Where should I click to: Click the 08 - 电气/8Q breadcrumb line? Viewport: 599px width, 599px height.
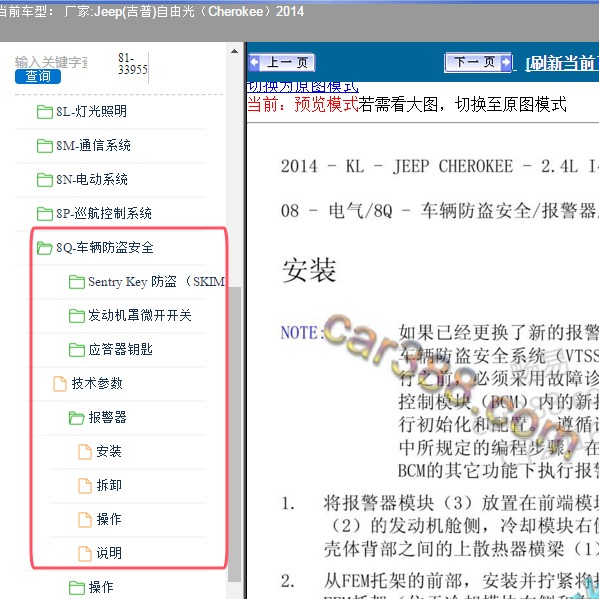(440, 210)
